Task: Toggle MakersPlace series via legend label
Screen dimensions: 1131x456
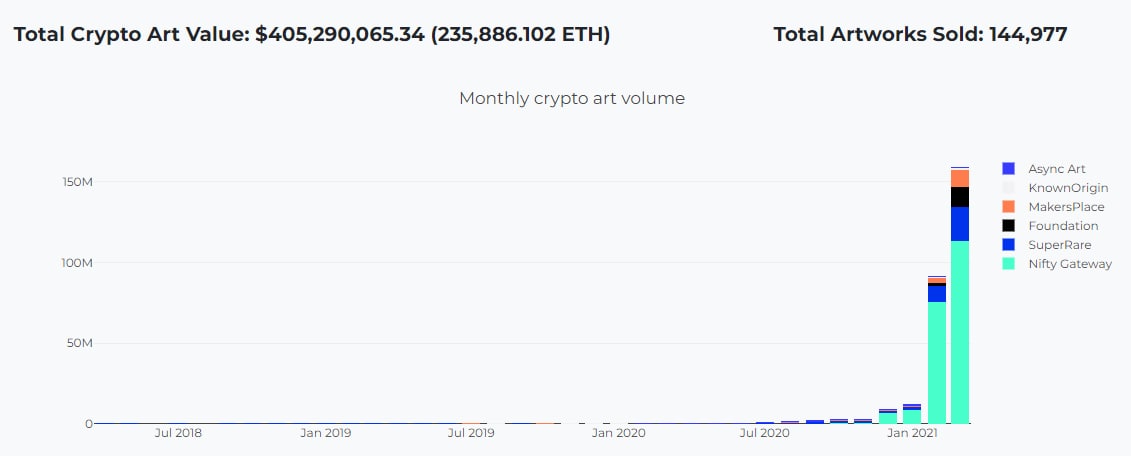Action: [1066, 207]
